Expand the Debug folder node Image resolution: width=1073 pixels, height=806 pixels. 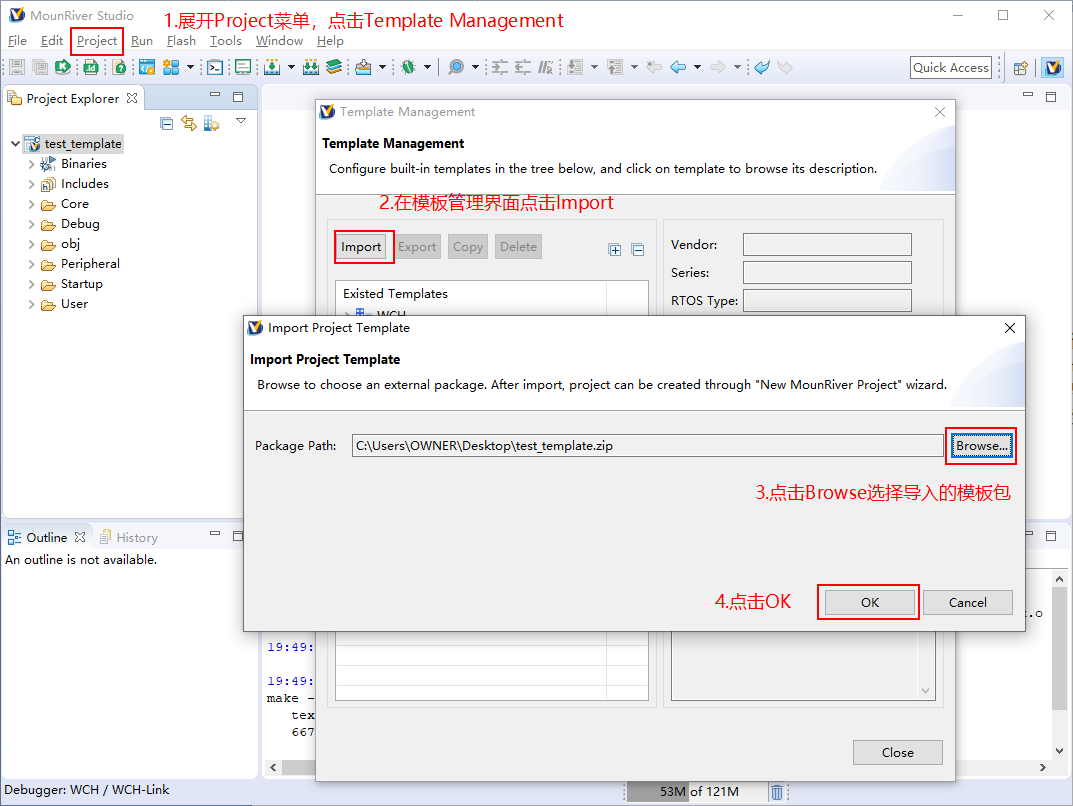[31, 224]
